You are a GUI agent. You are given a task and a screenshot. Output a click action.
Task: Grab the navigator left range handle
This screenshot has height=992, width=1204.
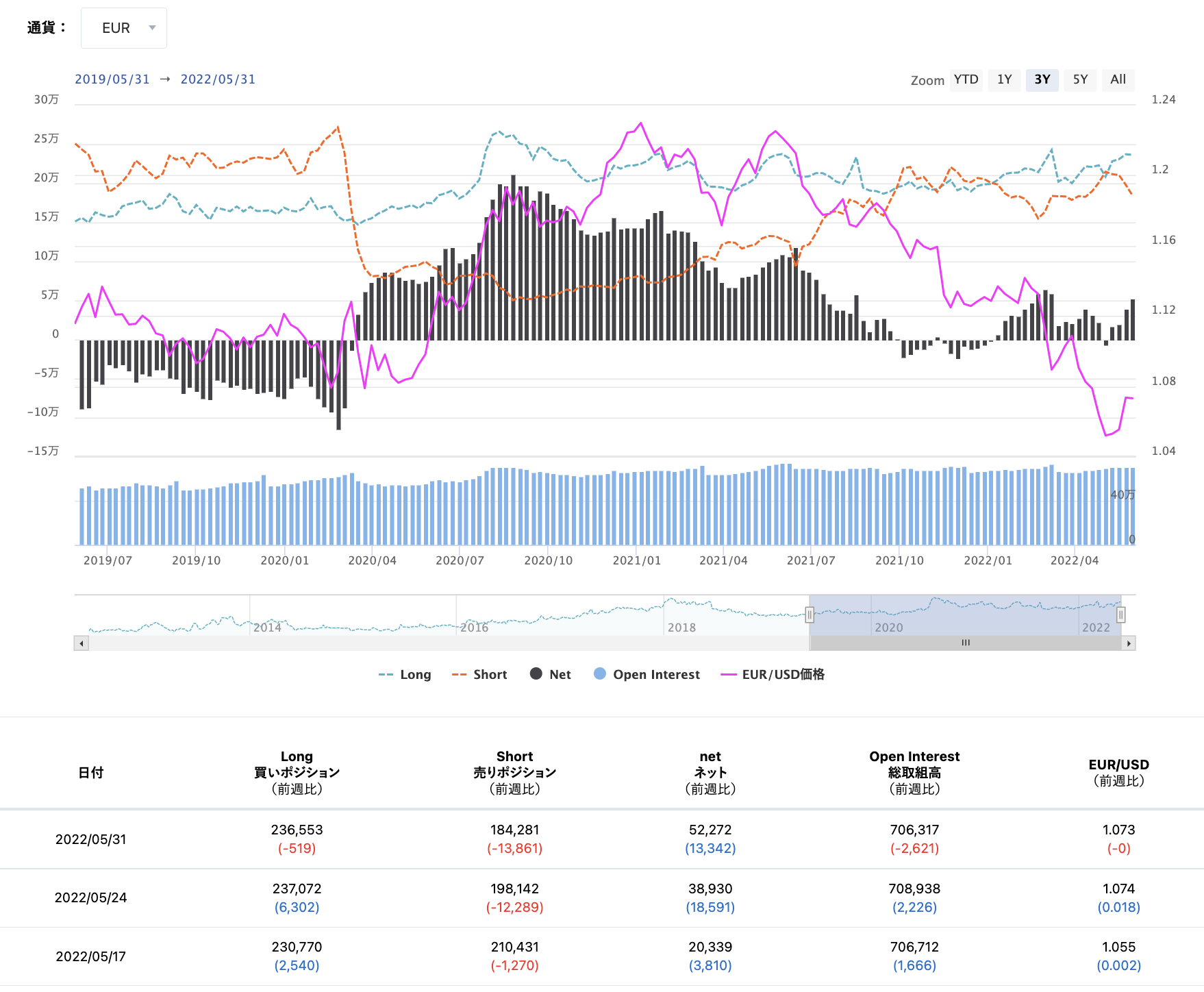810,615
